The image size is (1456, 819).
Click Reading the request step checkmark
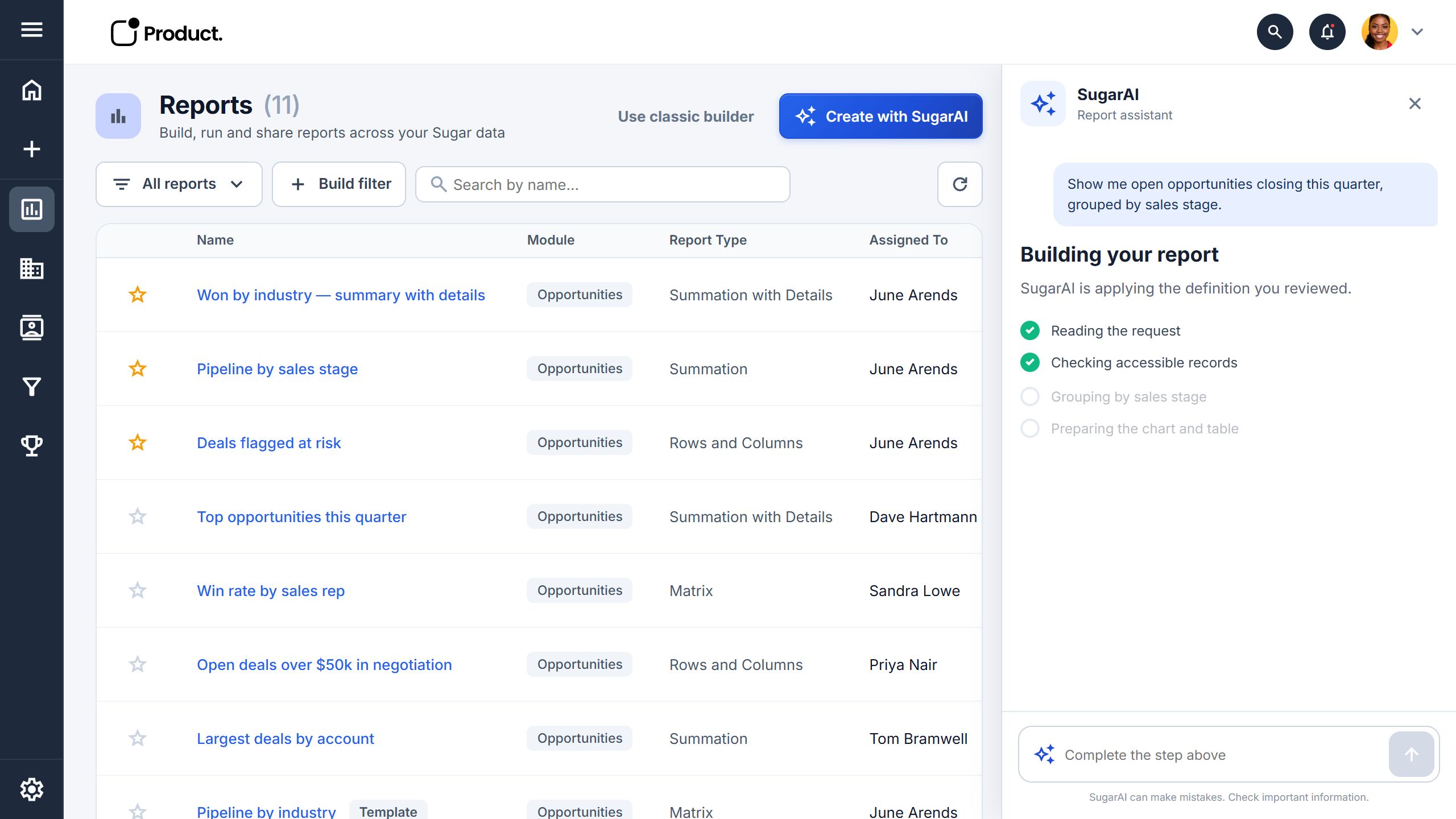1030,330
